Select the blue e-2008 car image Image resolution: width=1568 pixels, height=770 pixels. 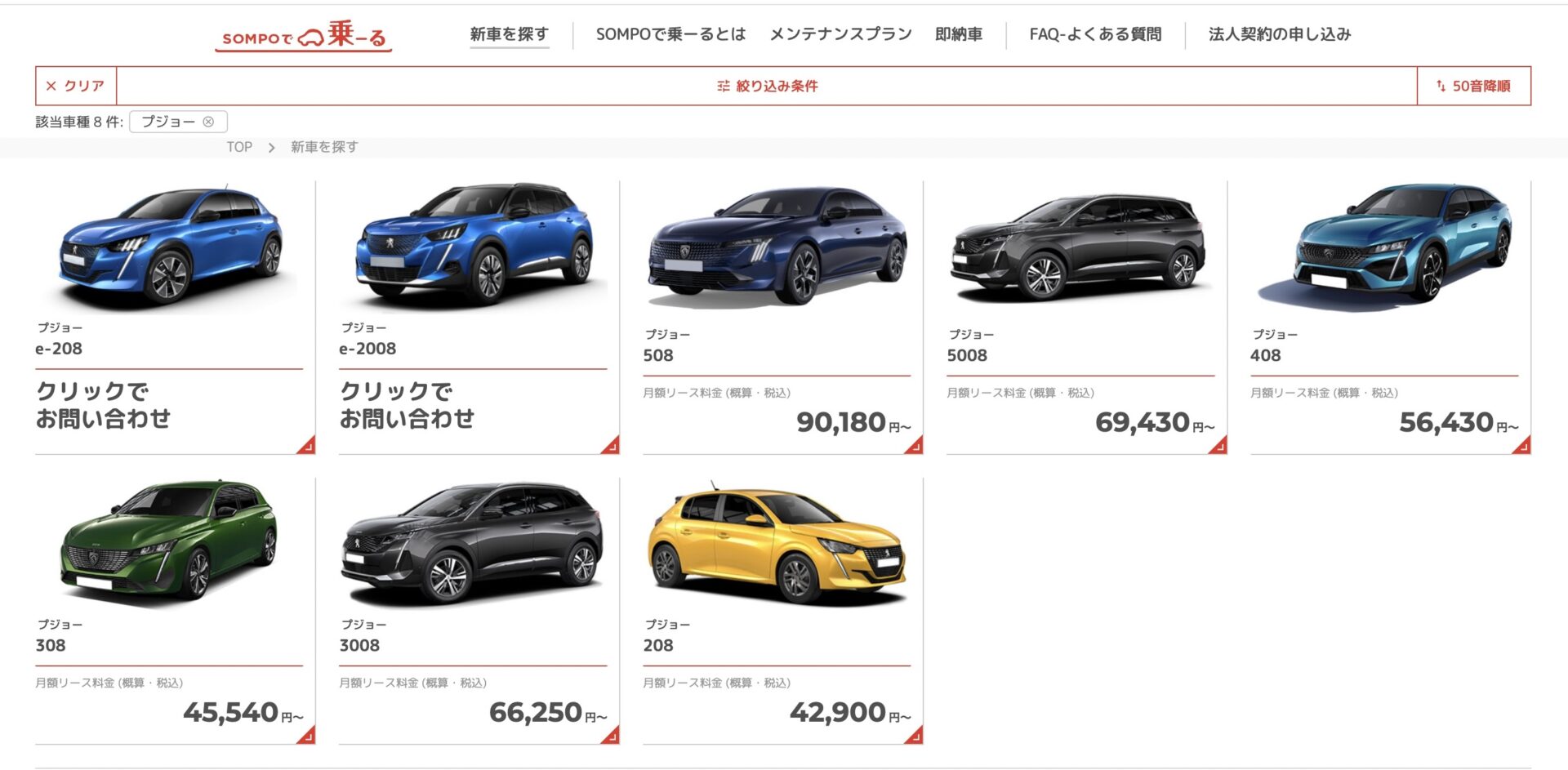(x=474, y=245)
